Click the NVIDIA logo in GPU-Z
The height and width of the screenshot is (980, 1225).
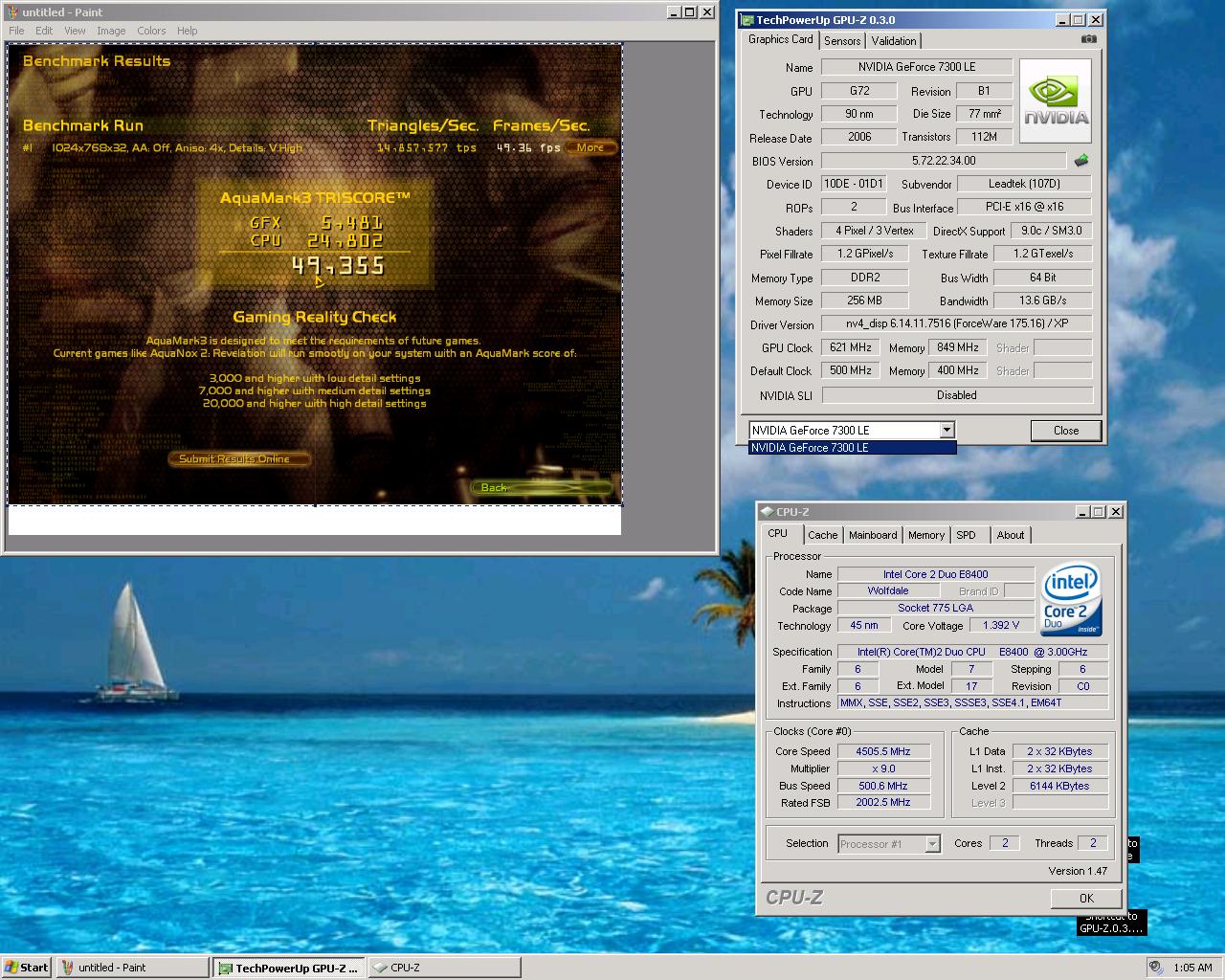(1056, 101)
